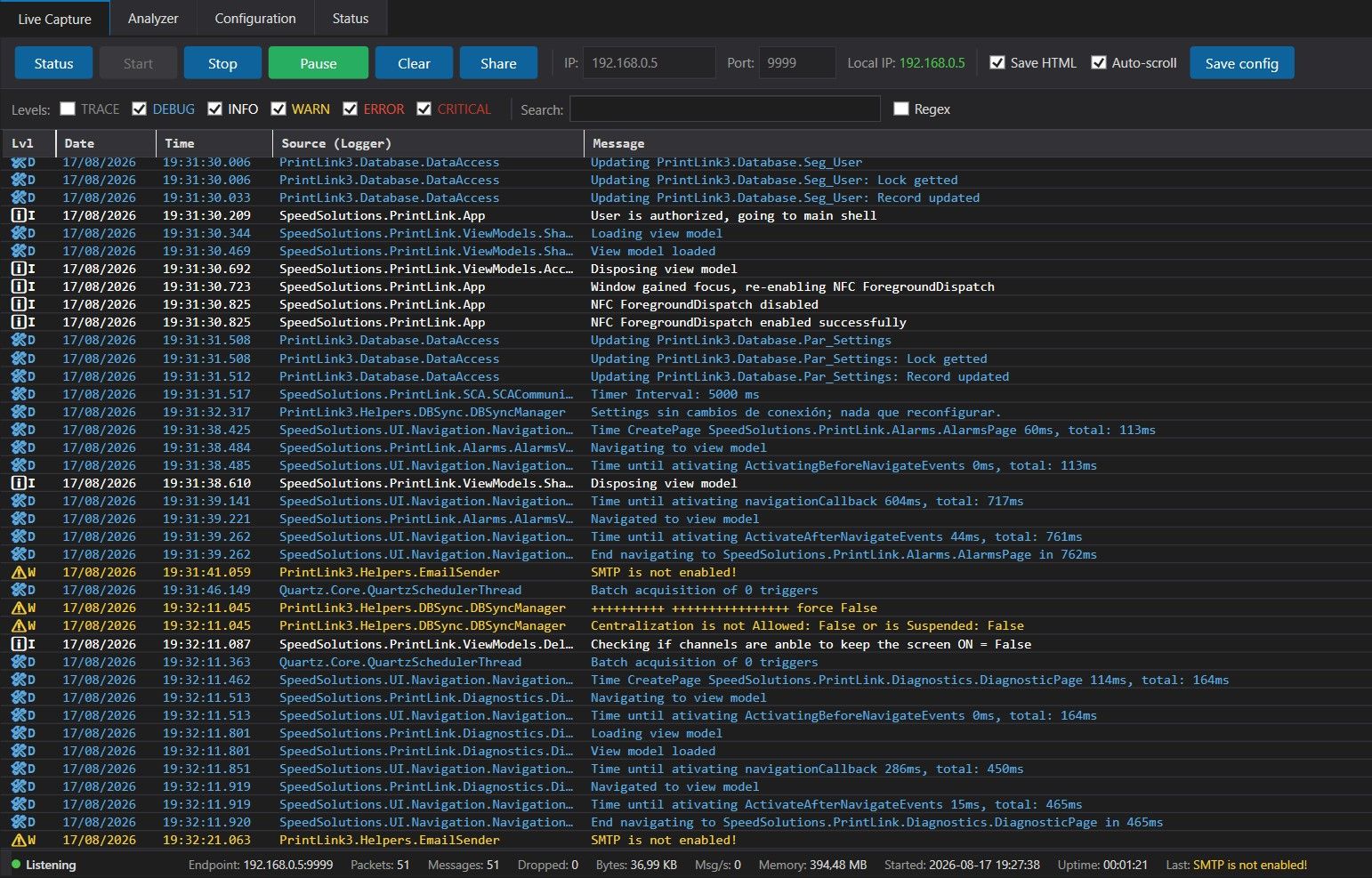Enable the TRACE level checkbox
Image resolution: width=1372 pixels, height=878 pixels.
click(68, 109)
